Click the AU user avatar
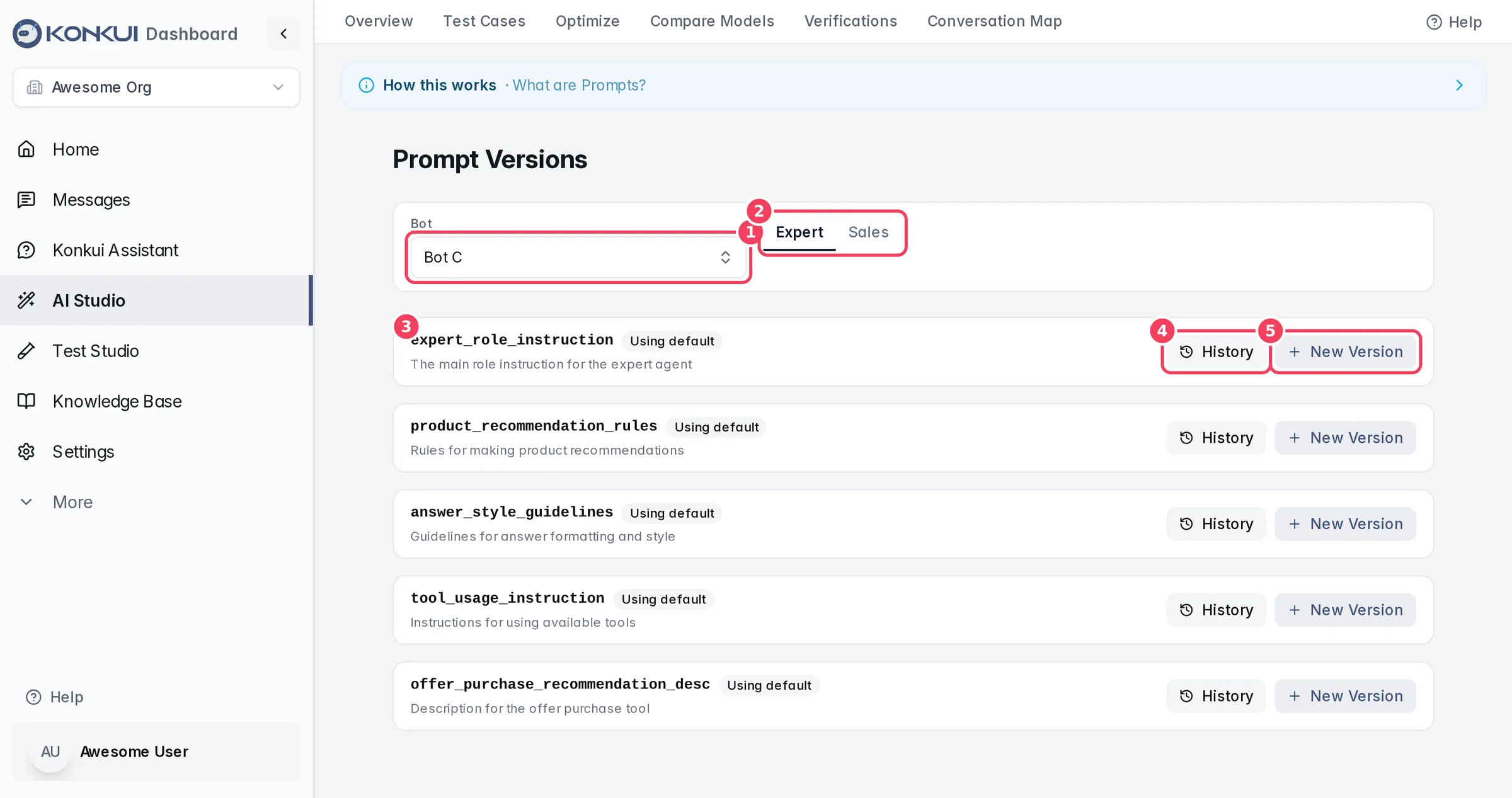Viewport: 1512px width, 798px height. coord(50,751)
